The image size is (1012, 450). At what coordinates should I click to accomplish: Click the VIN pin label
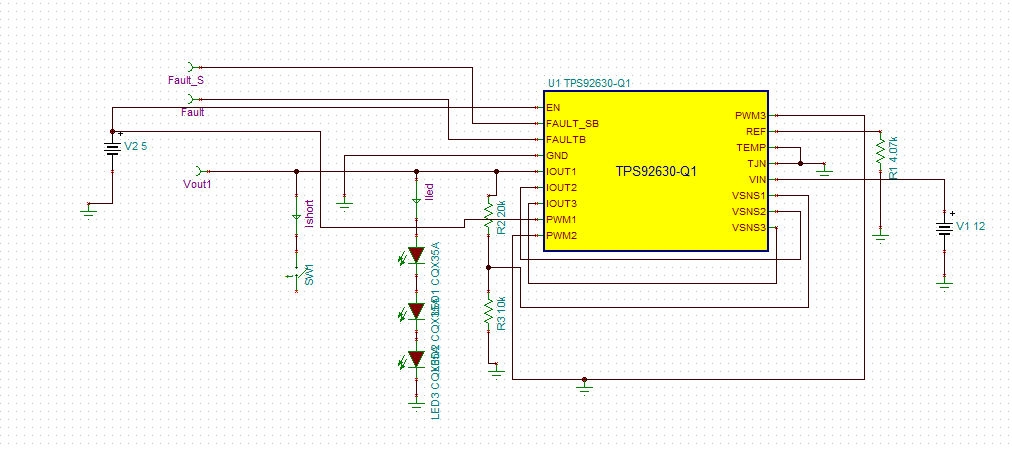pos(756,179)
